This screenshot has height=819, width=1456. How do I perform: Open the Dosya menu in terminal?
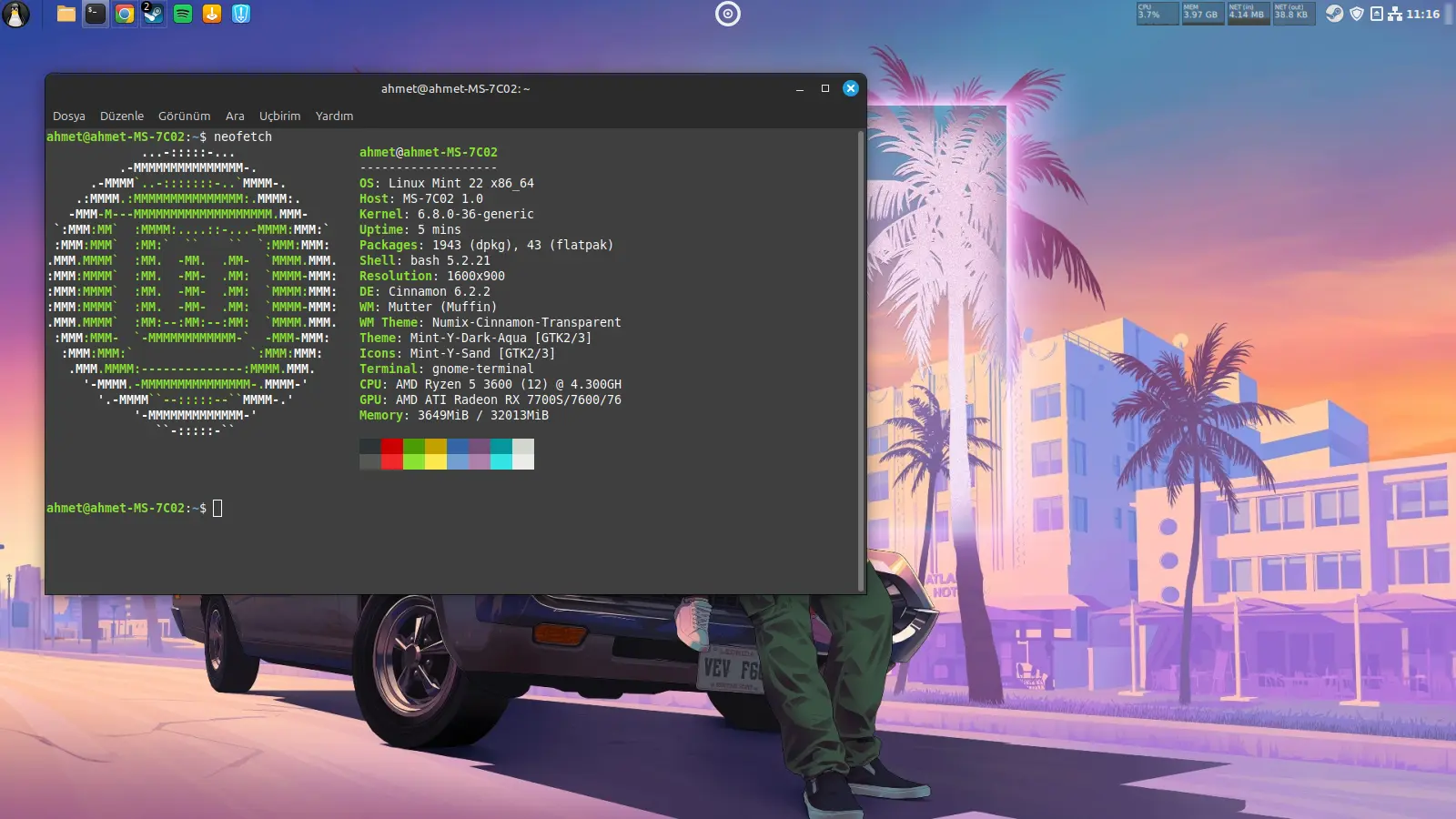click(69, 116)
